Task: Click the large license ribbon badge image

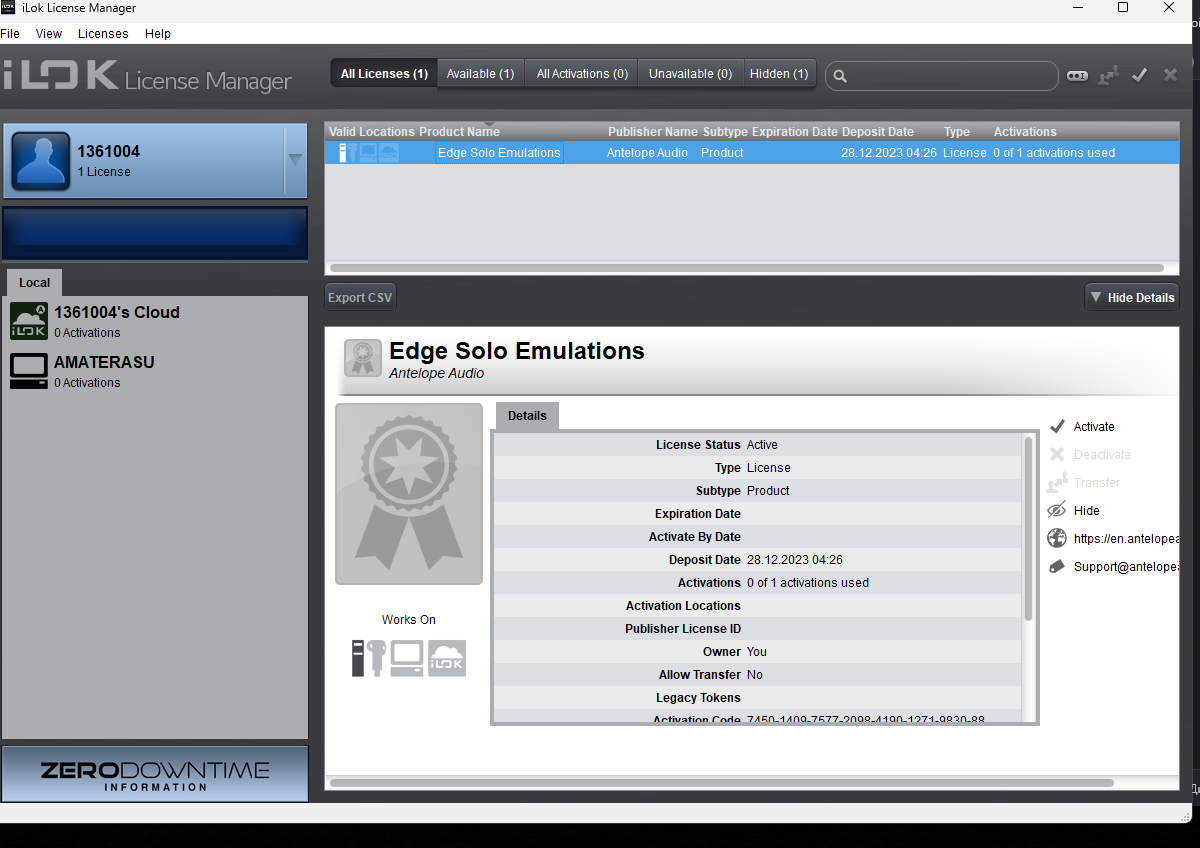Action: click(409, 494)
